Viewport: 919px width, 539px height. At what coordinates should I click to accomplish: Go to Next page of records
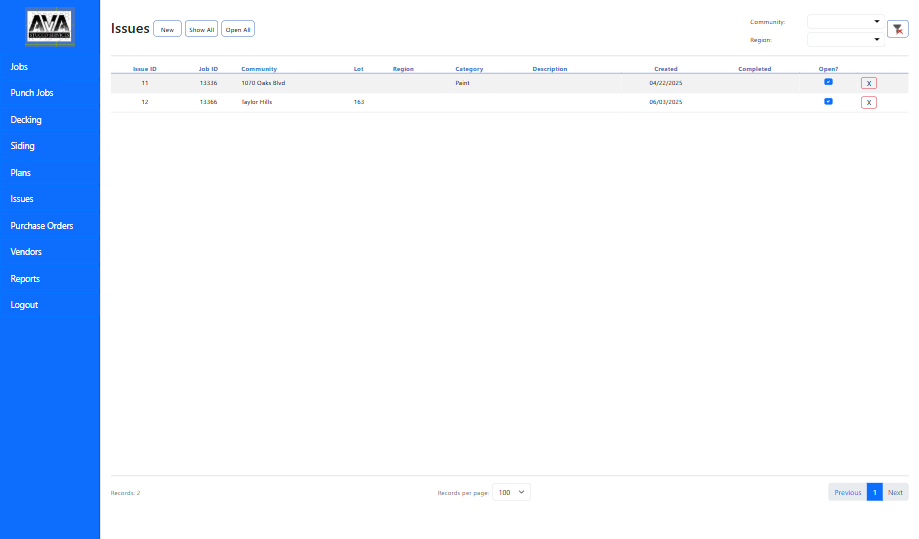pos(895,492)
